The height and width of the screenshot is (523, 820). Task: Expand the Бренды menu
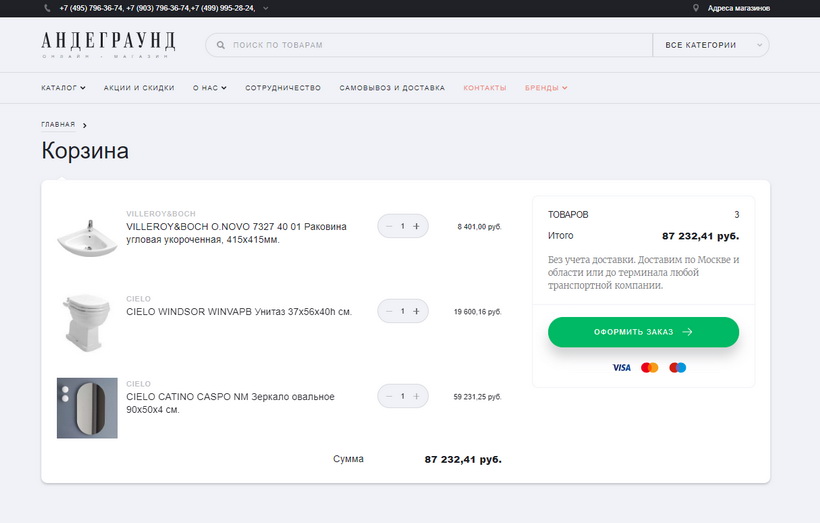[546, 88]
